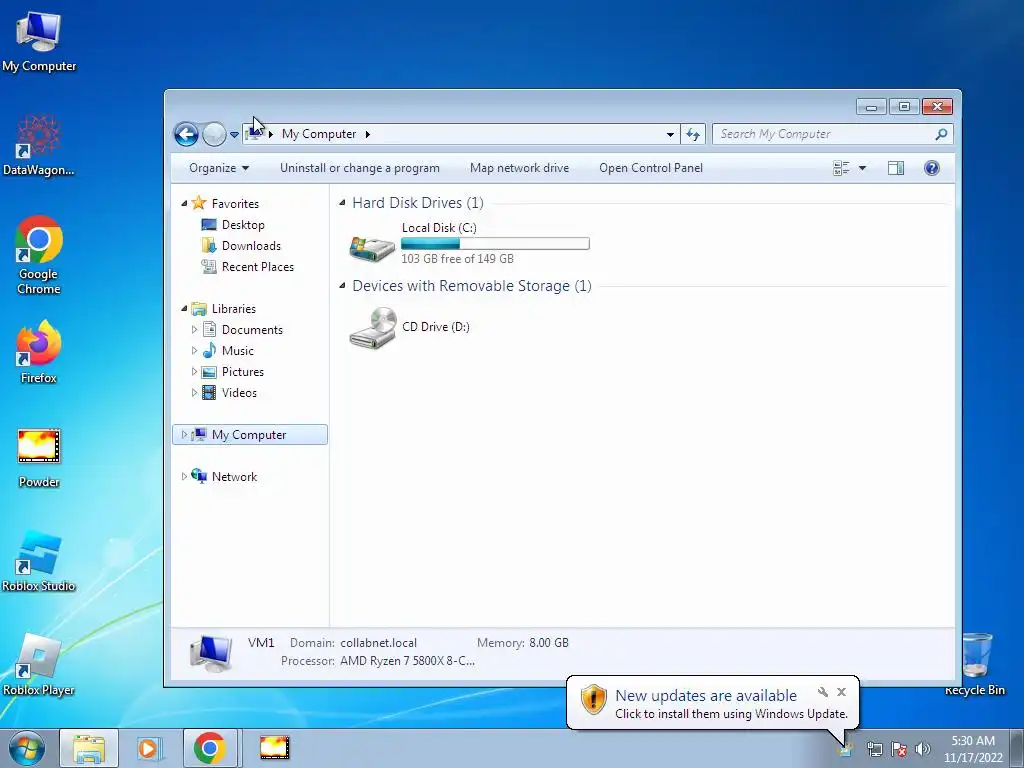
Task: Launch the DataWagon desktop shortcut
Action: pyautogui.click(x=39, y=145)
